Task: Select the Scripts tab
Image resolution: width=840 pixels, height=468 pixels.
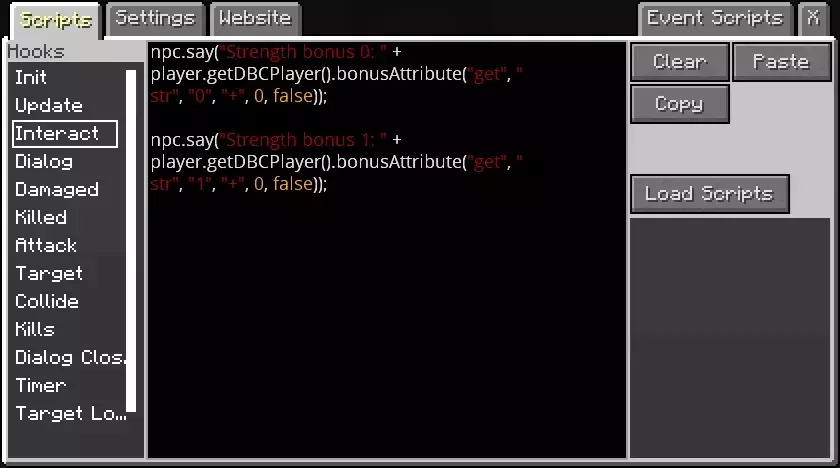Action: click(56, 20)
